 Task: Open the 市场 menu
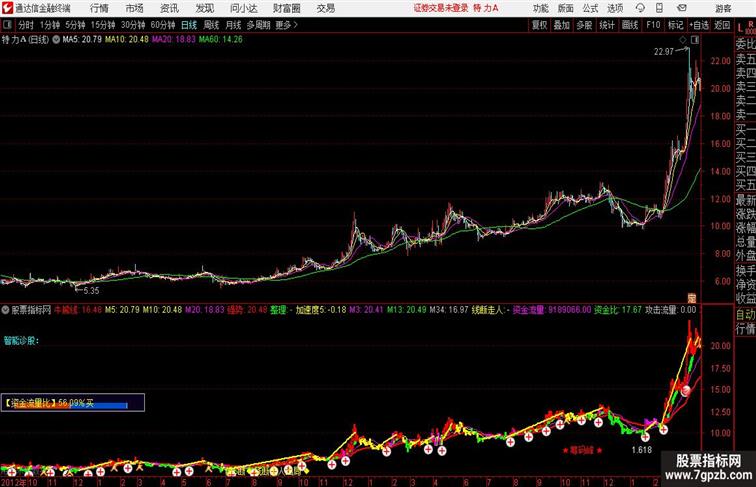pos(135,8)
